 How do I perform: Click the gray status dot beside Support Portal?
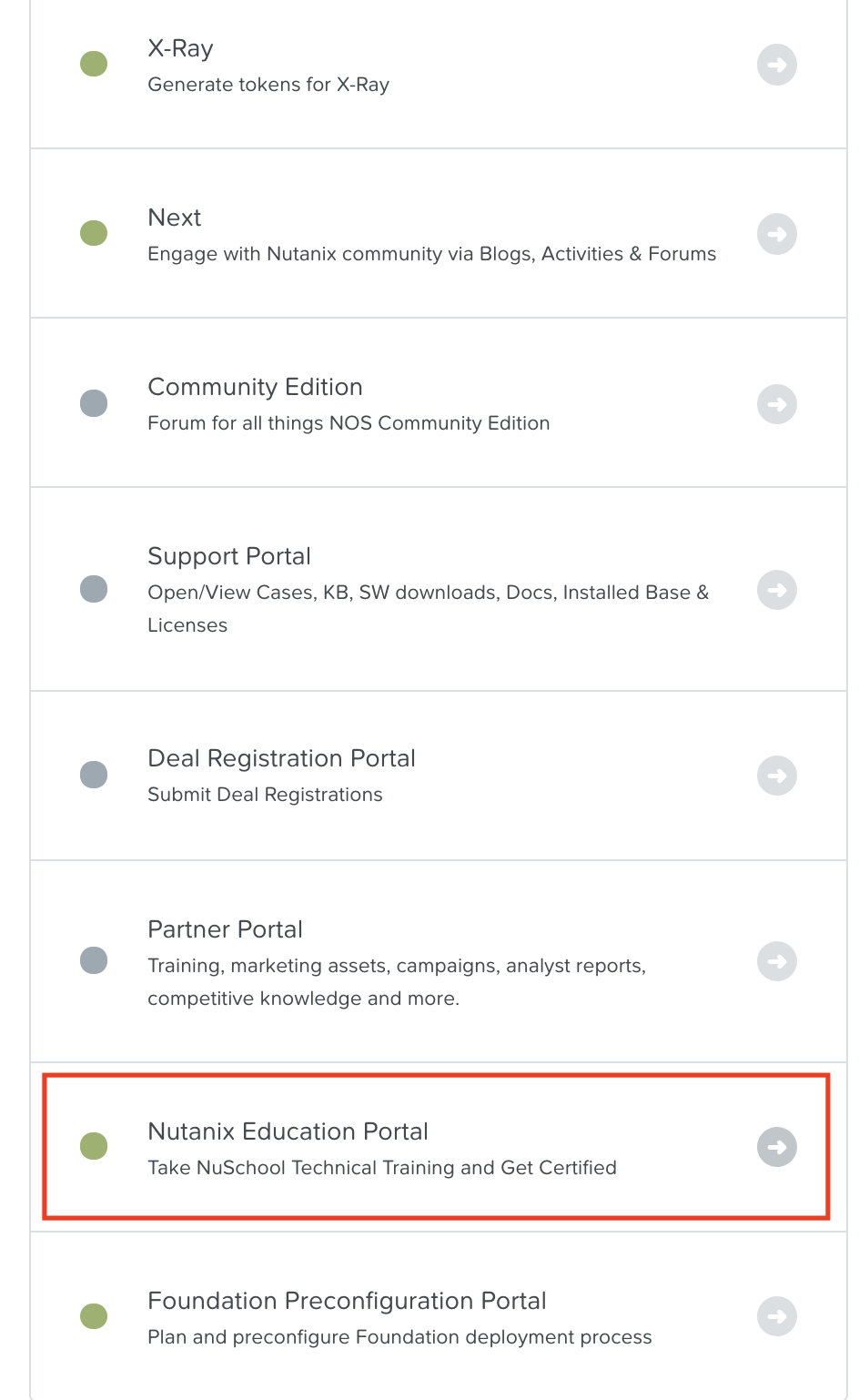pyautogui.click(x=94, y=589)
